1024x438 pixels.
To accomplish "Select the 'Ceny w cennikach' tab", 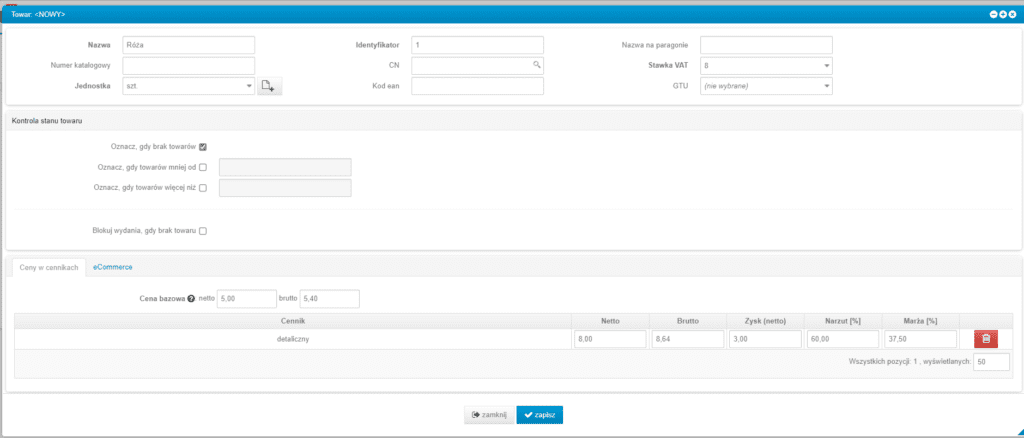I will (x=49, y=267).
